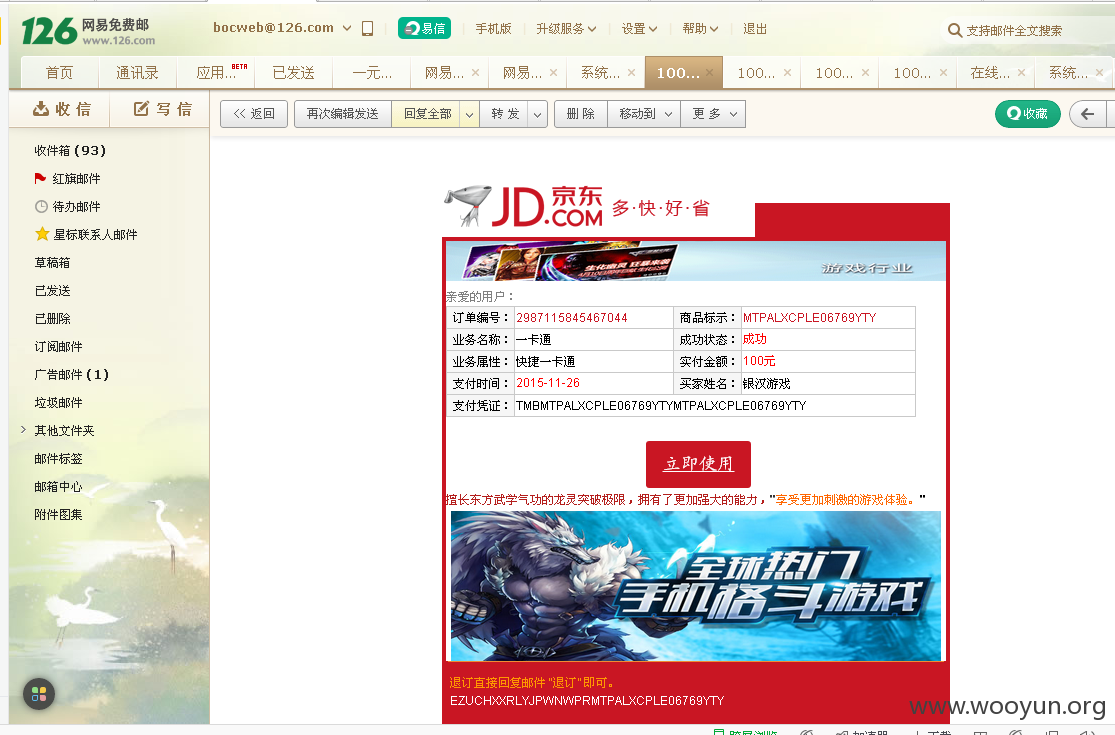The image size is (1115, 735).
Task: Click order number 2987115845467044
Action: click(x=572, y=318)
